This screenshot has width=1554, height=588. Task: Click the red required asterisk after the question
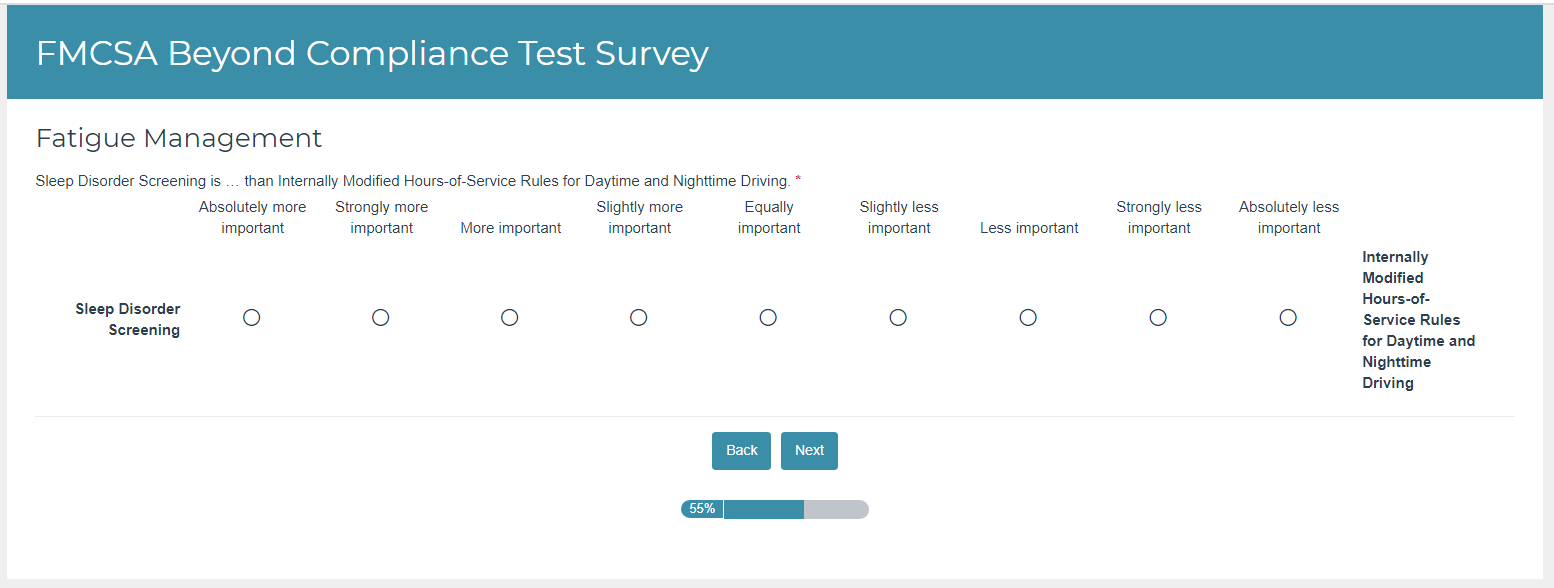[798, 181]
